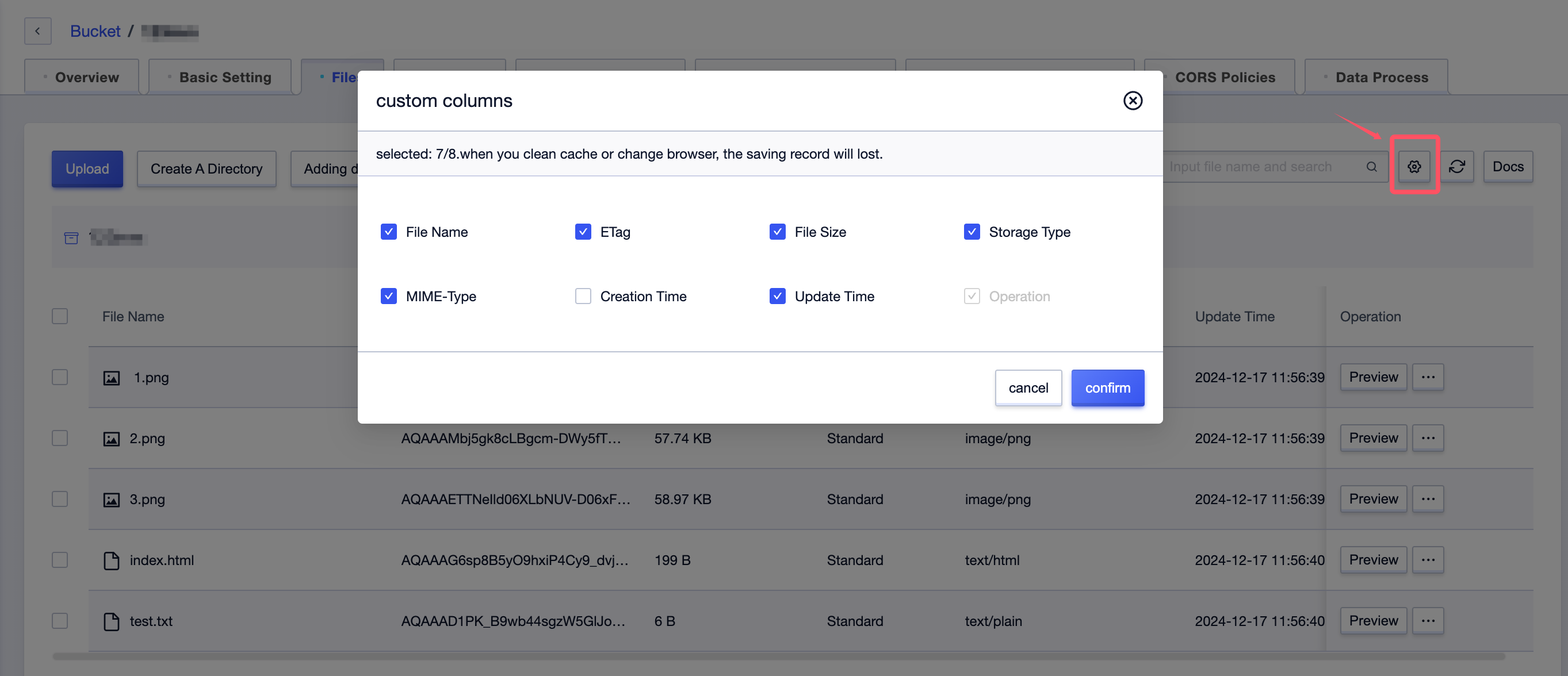Switch to the Overview tab
This screenshot has height=676, width=1568.
pos(82,77)
